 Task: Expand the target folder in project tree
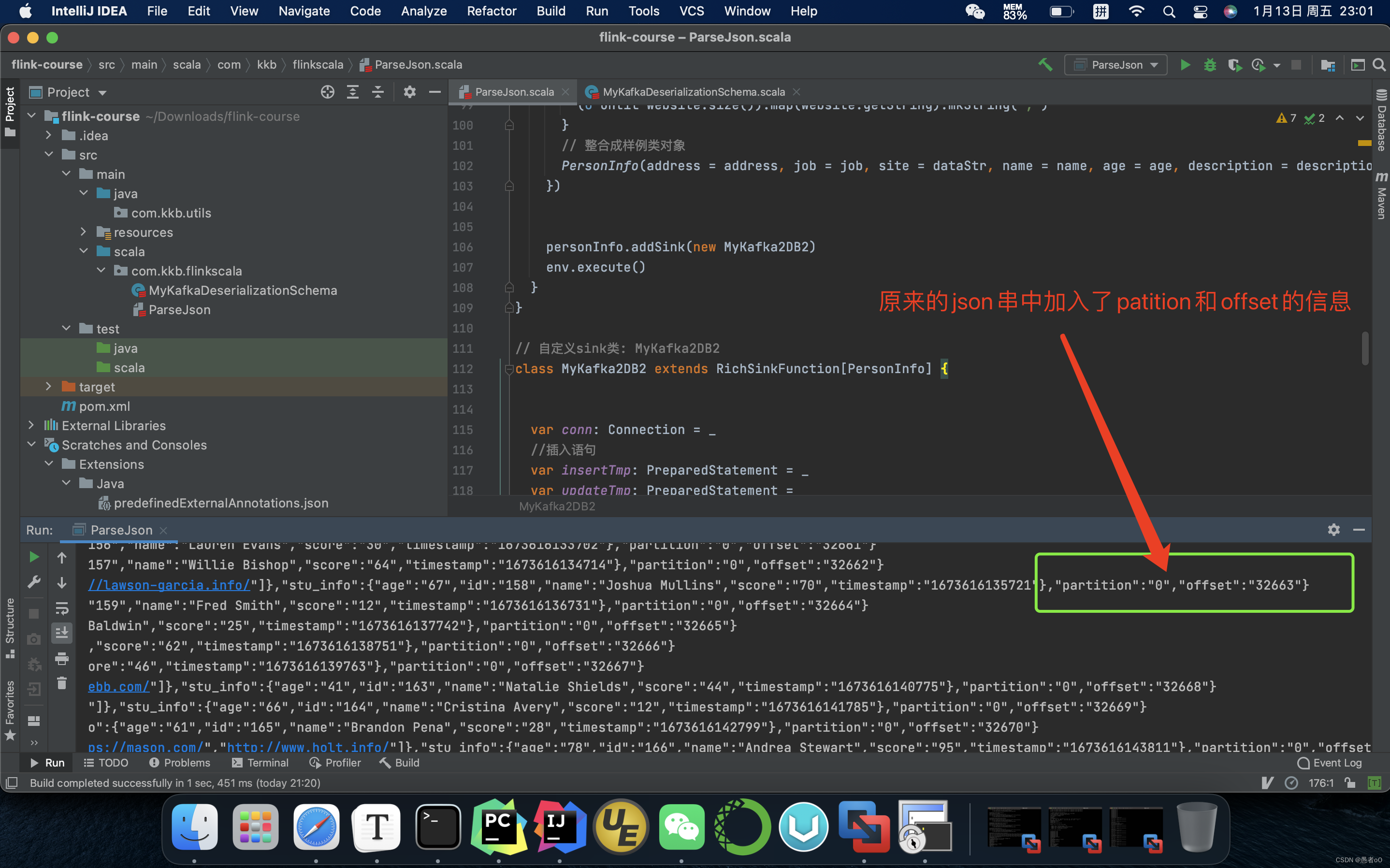coord(48,387)
